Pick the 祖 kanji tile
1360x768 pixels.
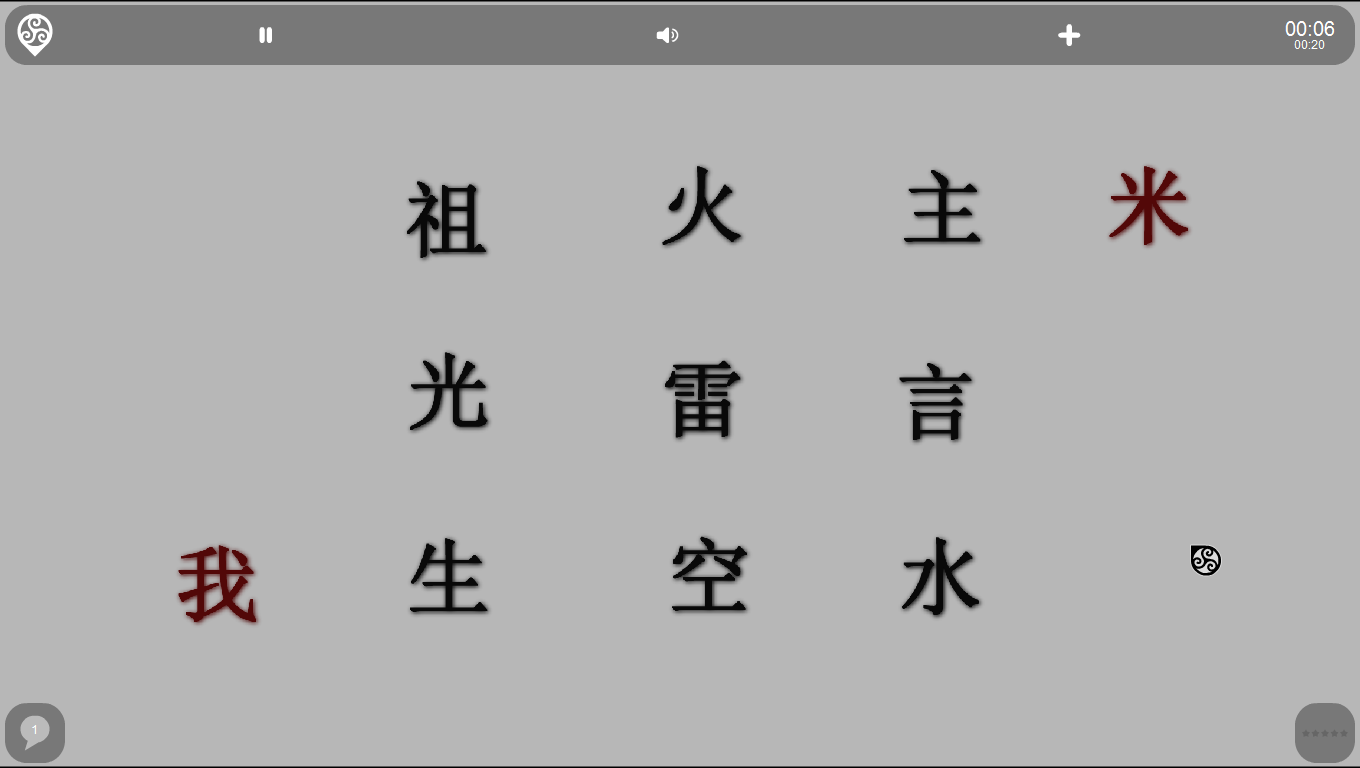447,220
